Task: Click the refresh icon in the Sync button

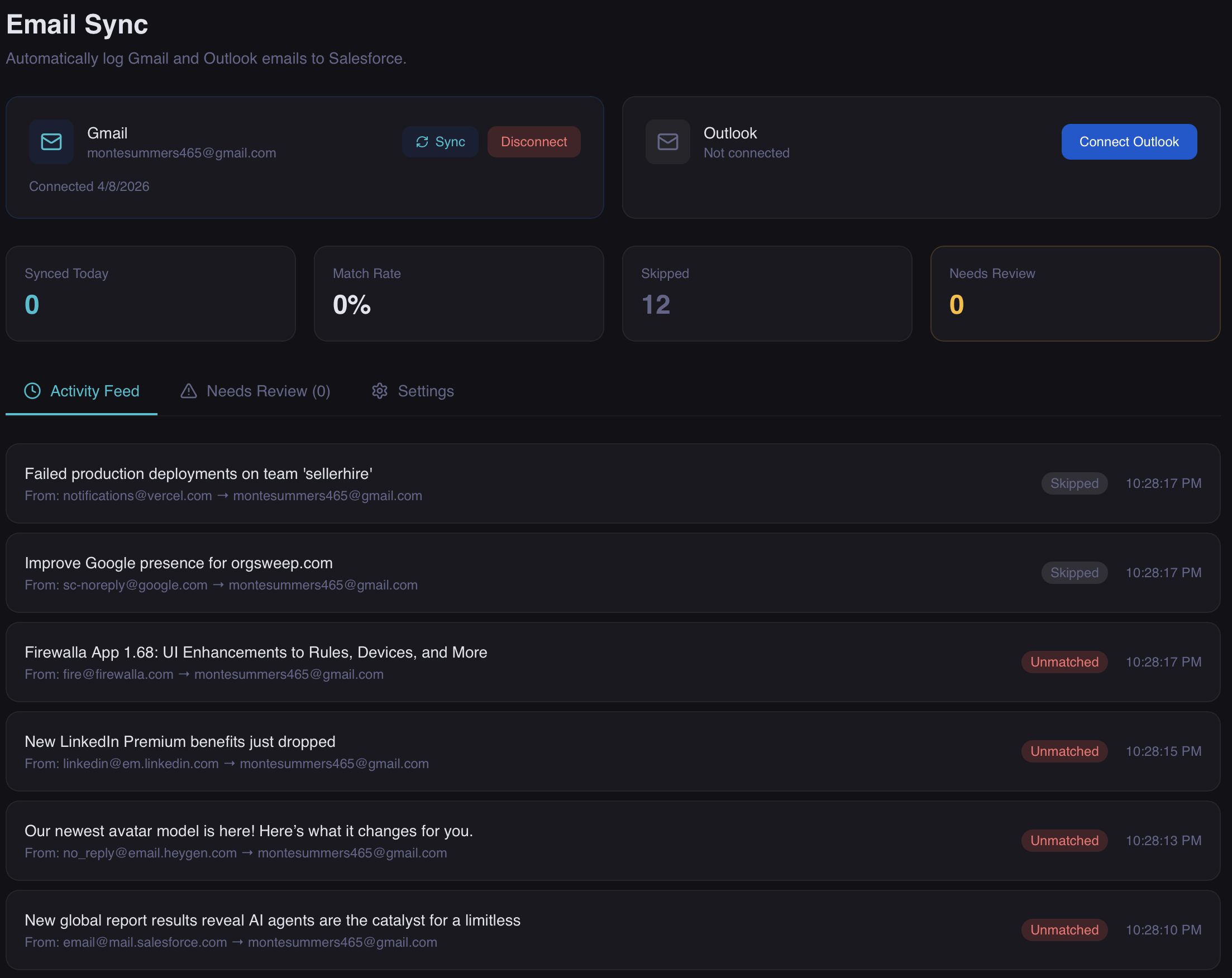Action: [422, 142]
